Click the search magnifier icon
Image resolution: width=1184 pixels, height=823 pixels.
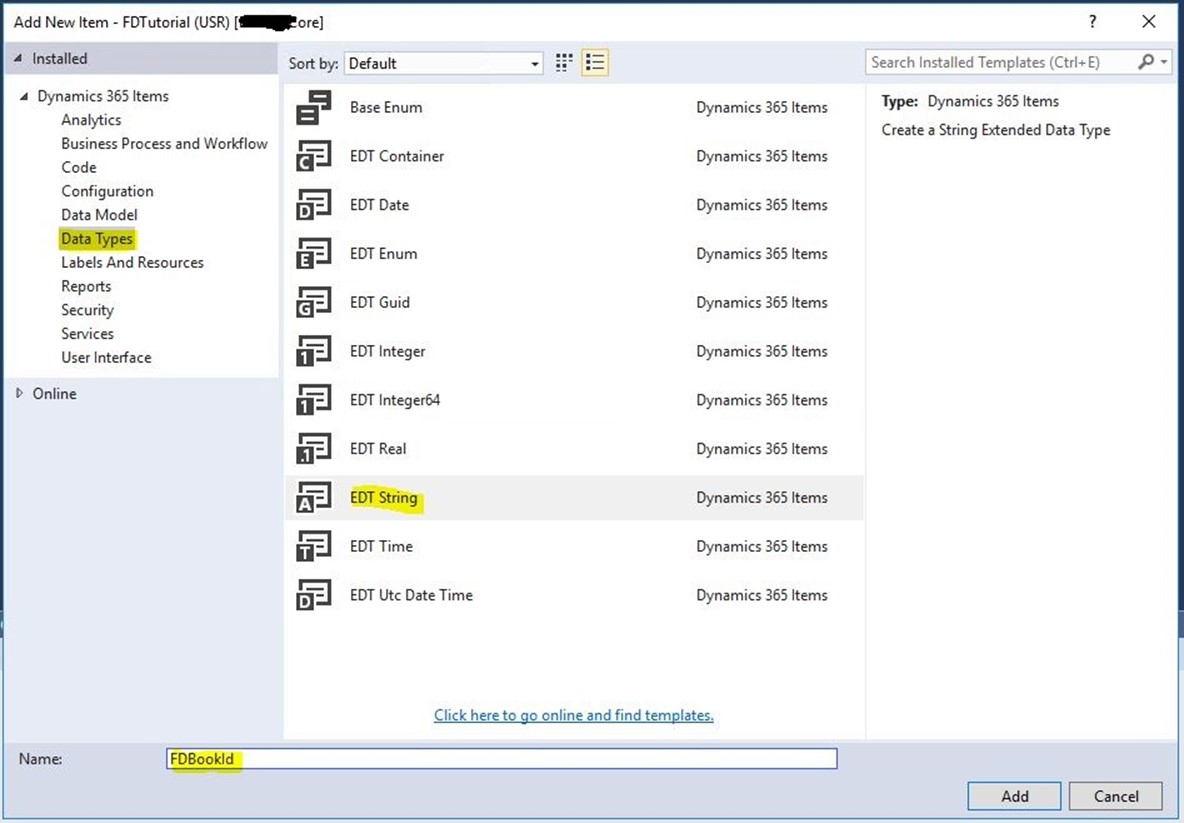point(1145,62)
